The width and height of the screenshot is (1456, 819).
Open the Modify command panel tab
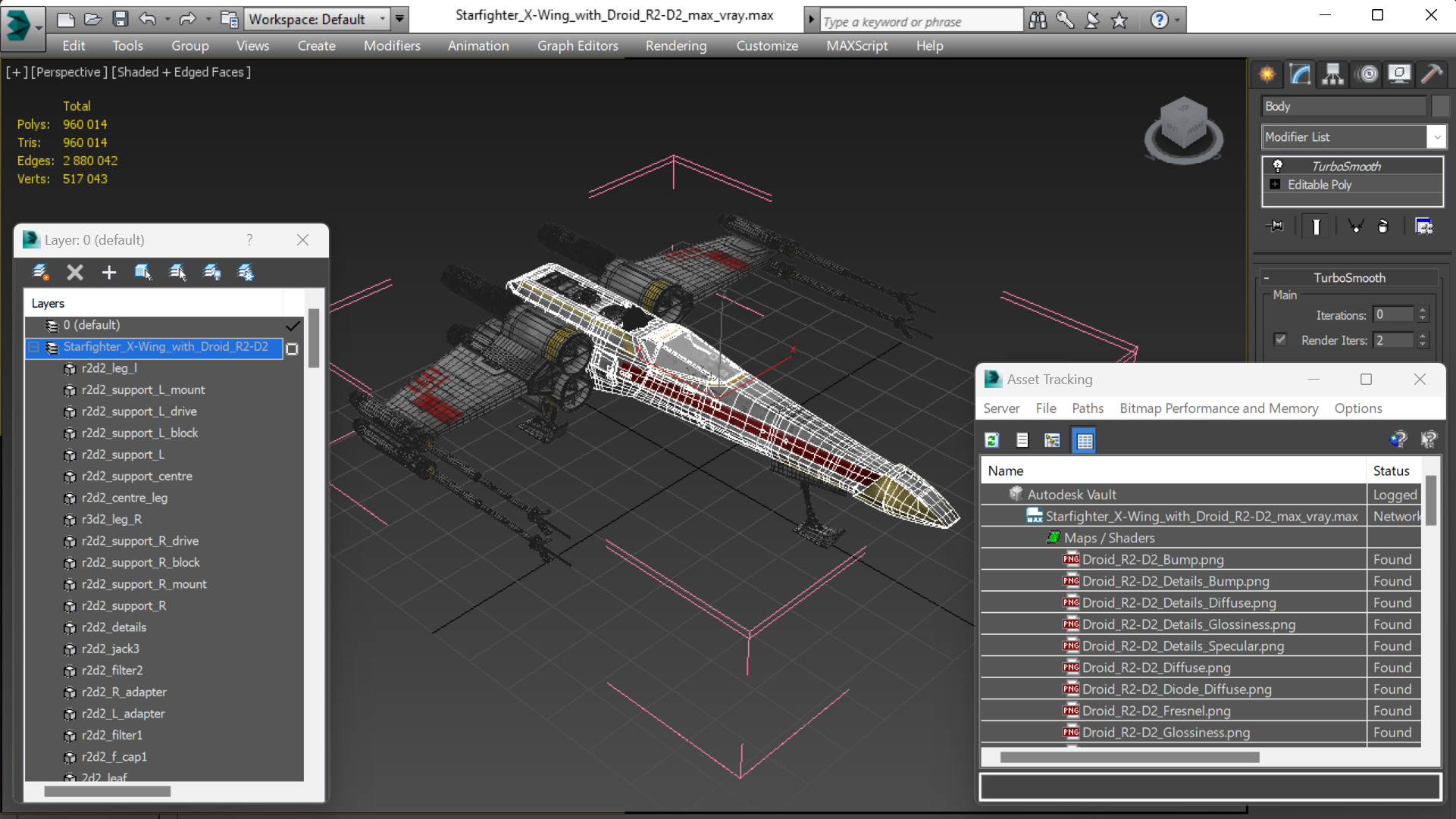(1300, 74)
